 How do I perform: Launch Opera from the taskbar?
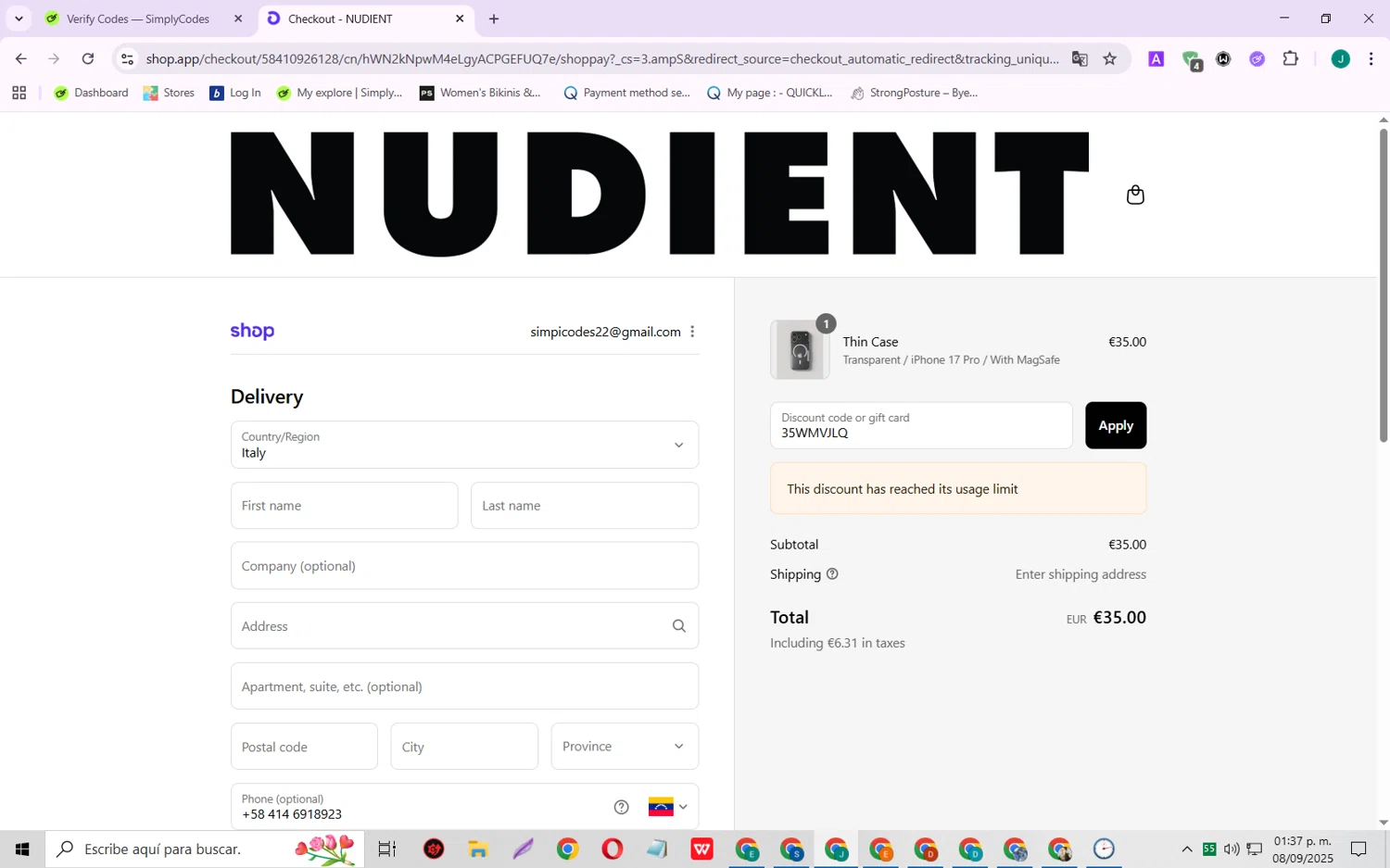613,849
